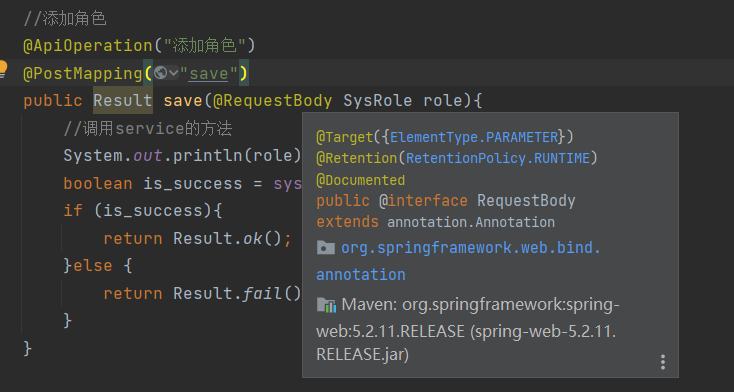Viewport: 734px width, 392px height.
Task: Click the is_success variable declaration
Action: click(x=193, y=183)
